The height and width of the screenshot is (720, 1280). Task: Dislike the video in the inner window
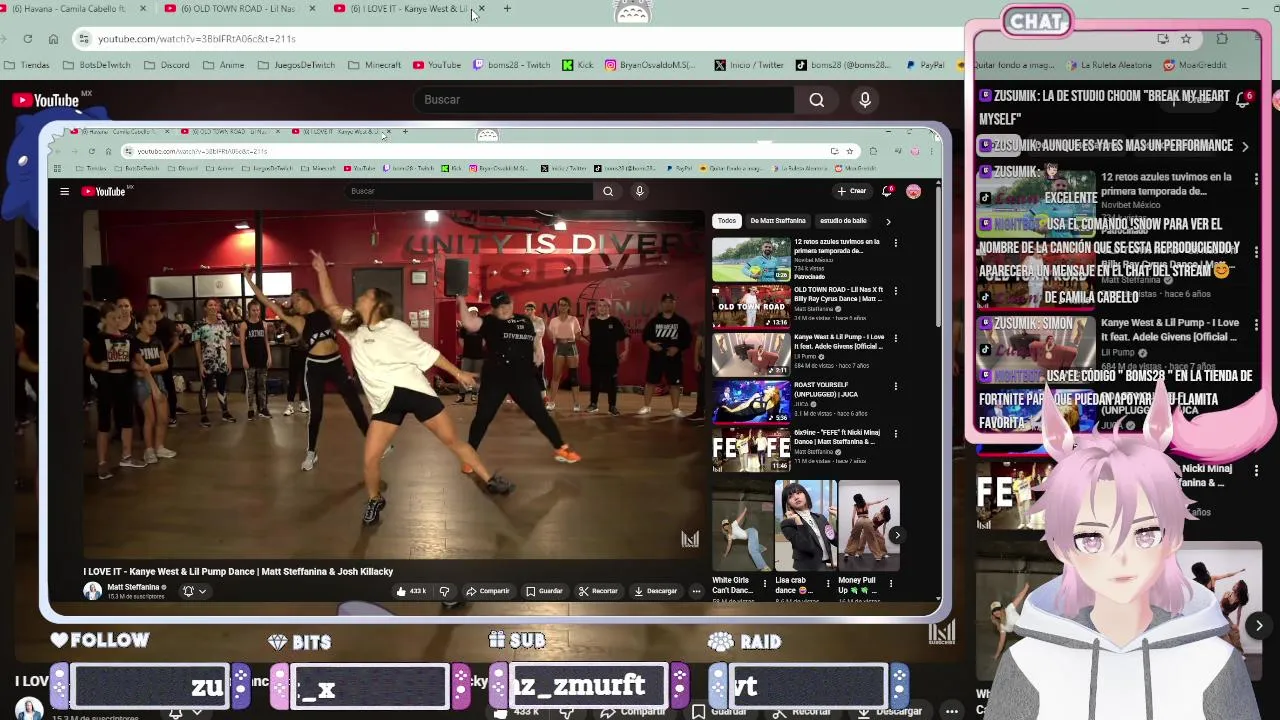445,591
